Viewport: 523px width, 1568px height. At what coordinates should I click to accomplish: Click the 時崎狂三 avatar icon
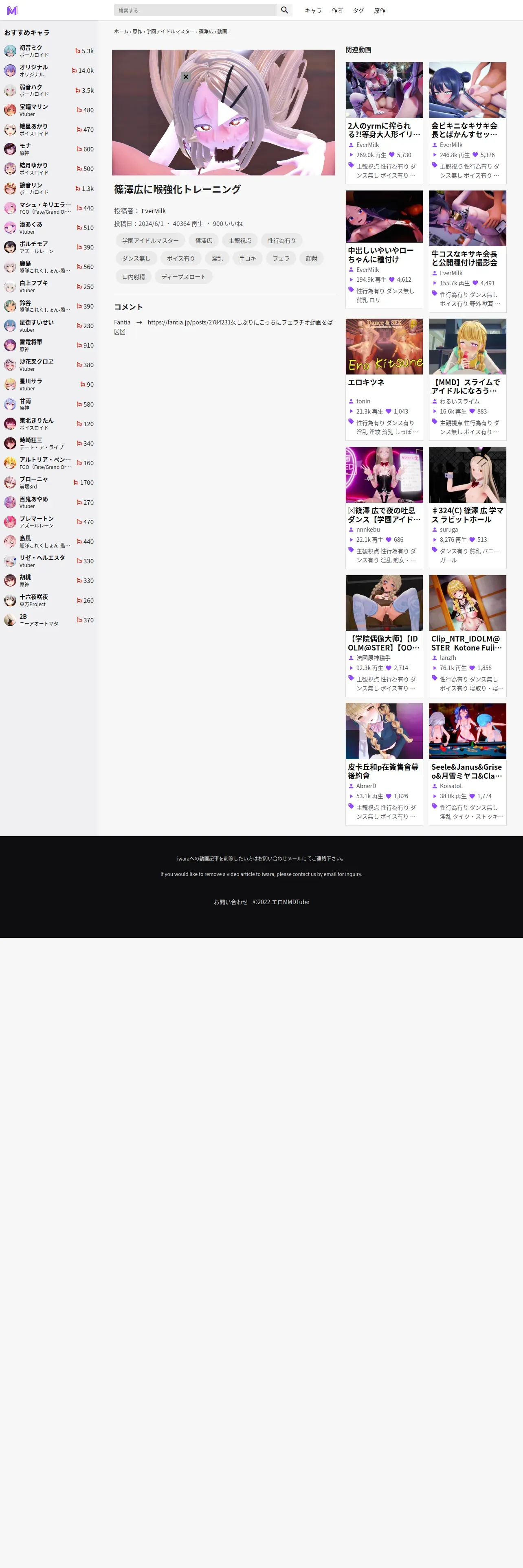click(x=10, y=443)
